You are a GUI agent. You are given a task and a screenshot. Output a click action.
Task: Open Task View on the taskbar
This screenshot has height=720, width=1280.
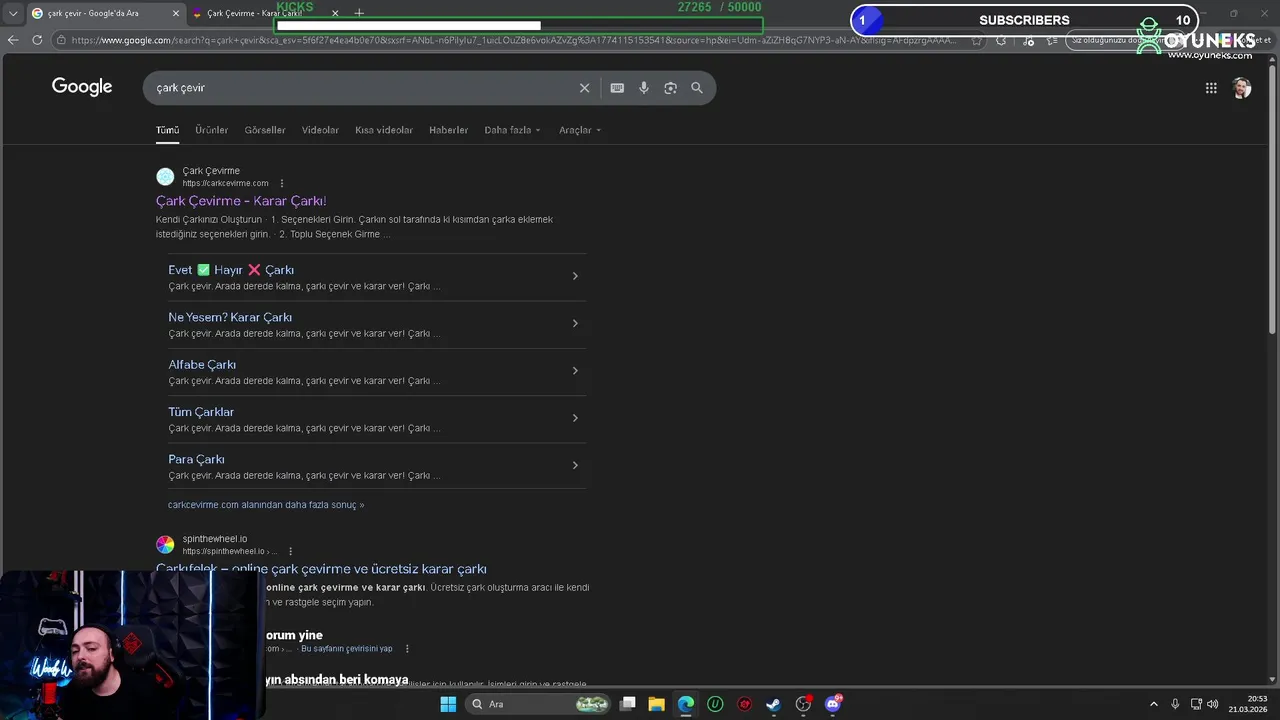628,704
